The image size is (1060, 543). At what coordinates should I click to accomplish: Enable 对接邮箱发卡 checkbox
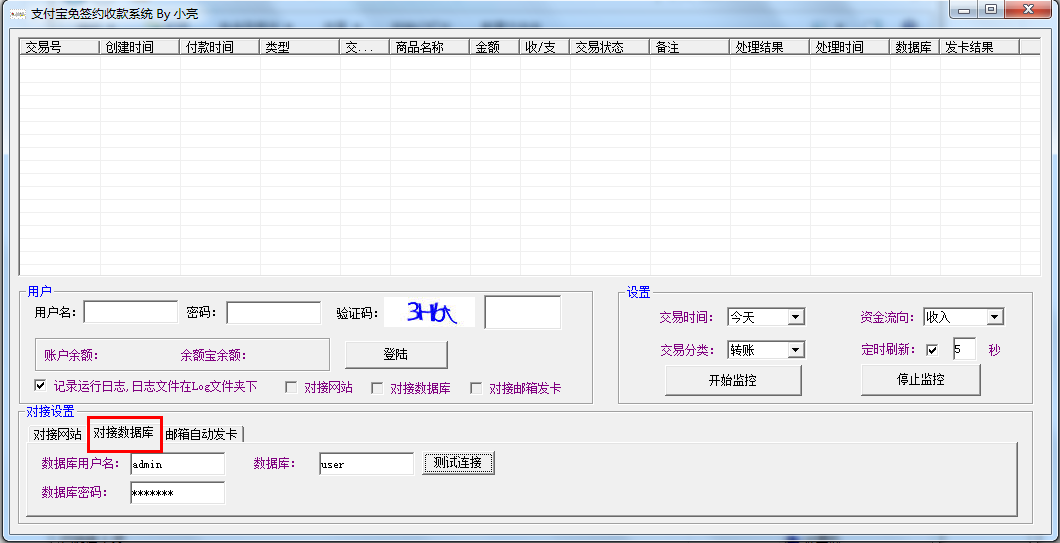(477, 388)
